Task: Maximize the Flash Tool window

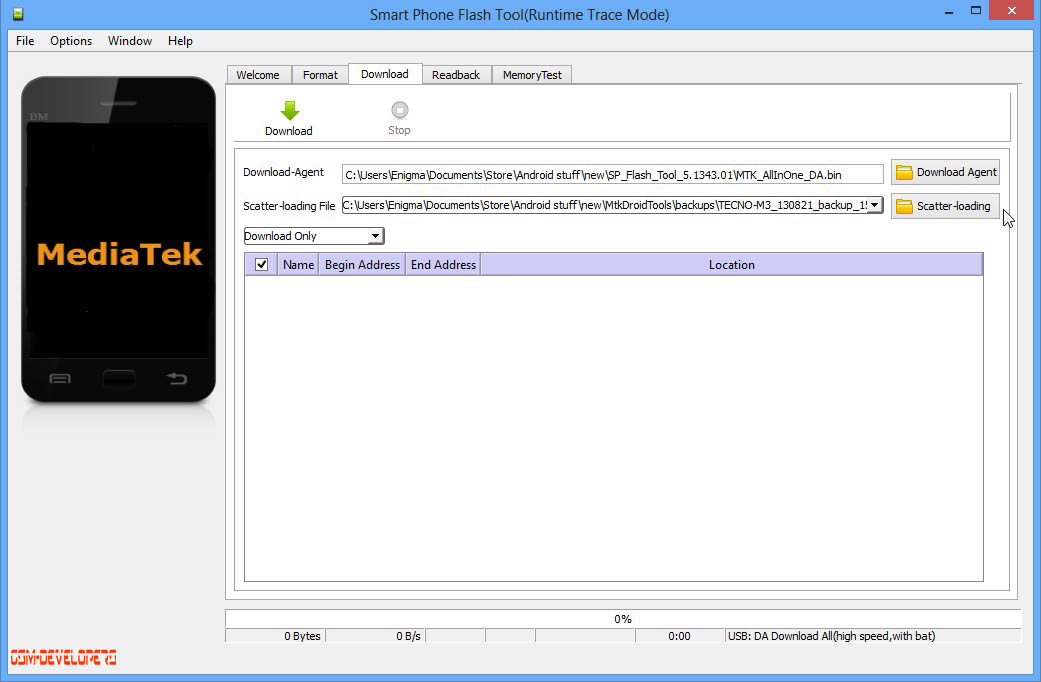Action: pyautogui.click(x=976, y=11)
